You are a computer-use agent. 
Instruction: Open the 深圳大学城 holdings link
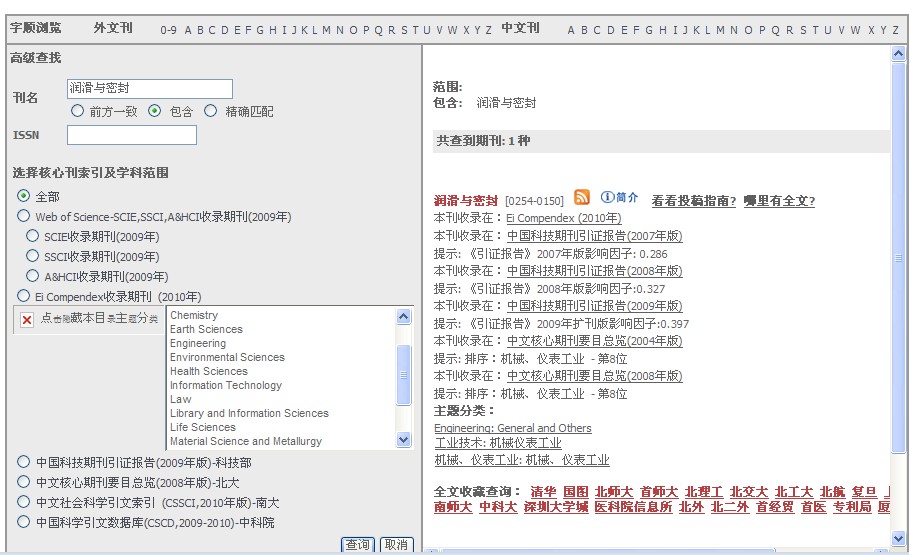(x=556, y=506)
